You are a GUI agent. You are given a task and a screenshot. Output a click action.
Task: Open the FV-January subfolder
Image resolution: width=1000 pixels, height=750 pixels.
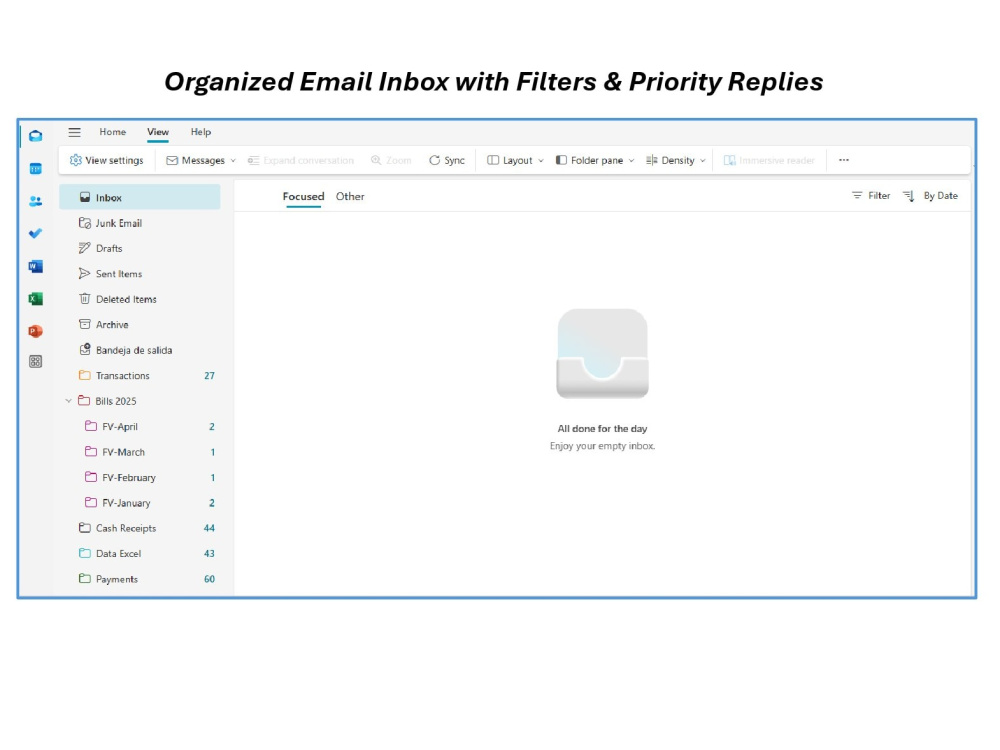coord(140,503)
